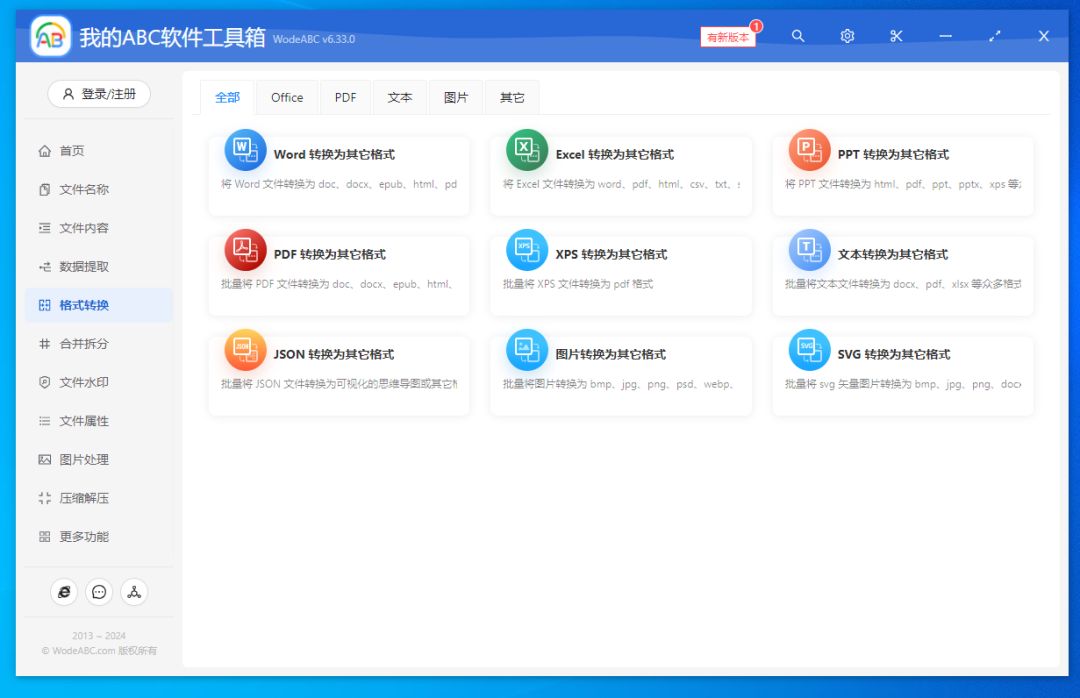Select 格式转换 in sidebar

pyautogui.click(x=98, y=305)
